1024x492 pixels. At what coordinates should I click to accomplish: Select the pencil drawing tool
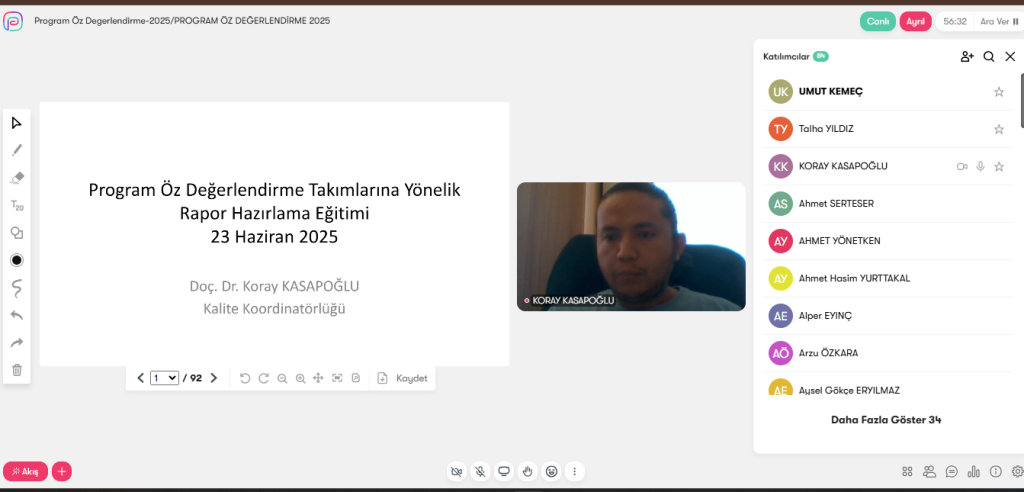[17, 150]
